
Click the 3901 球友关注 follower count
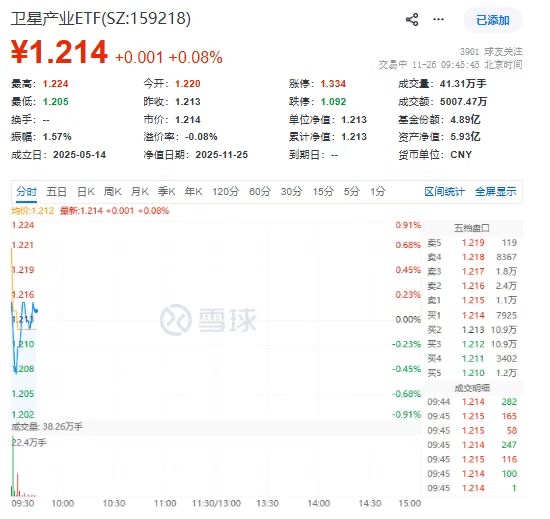pyautogui.click(x=491, y=52)
